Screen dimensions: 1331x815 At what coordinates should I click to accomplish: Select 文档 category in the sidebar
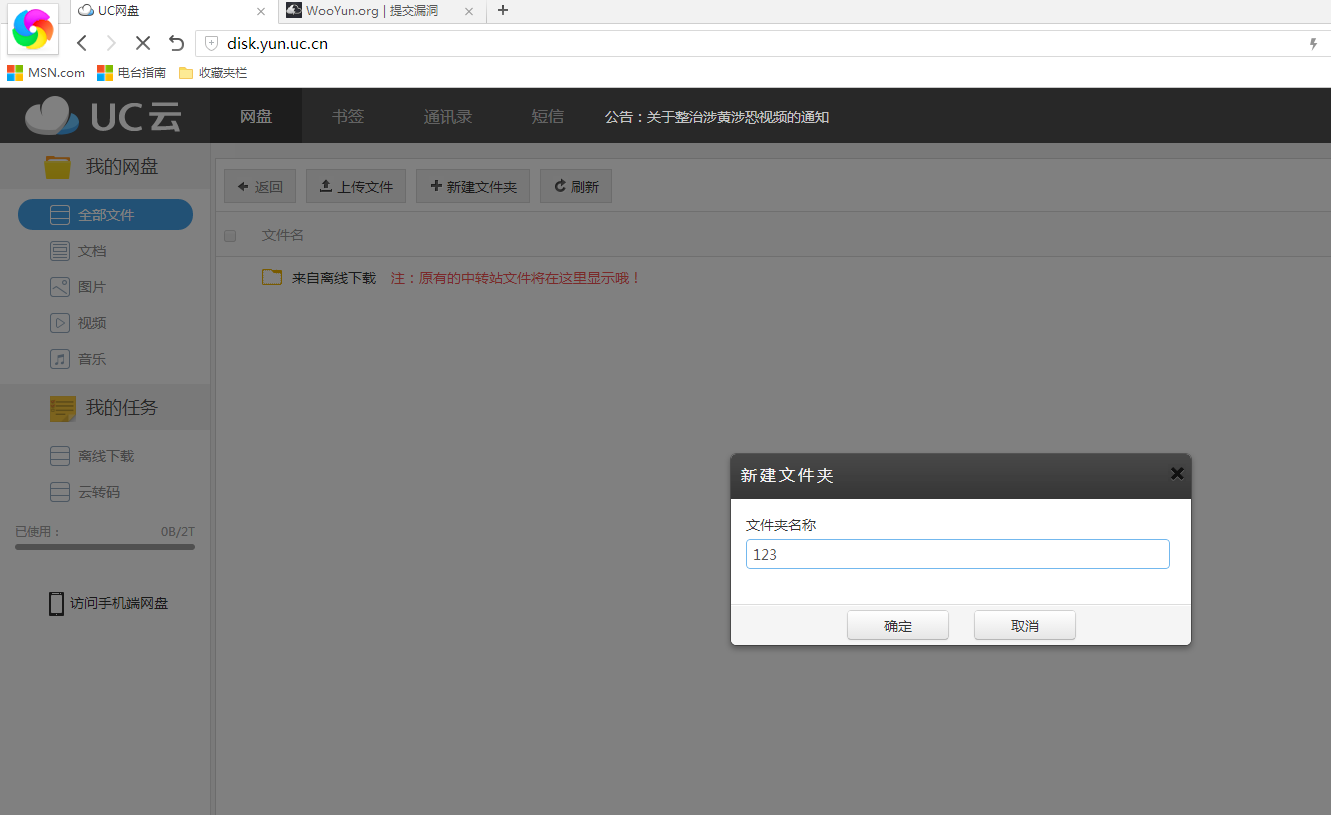78,251
